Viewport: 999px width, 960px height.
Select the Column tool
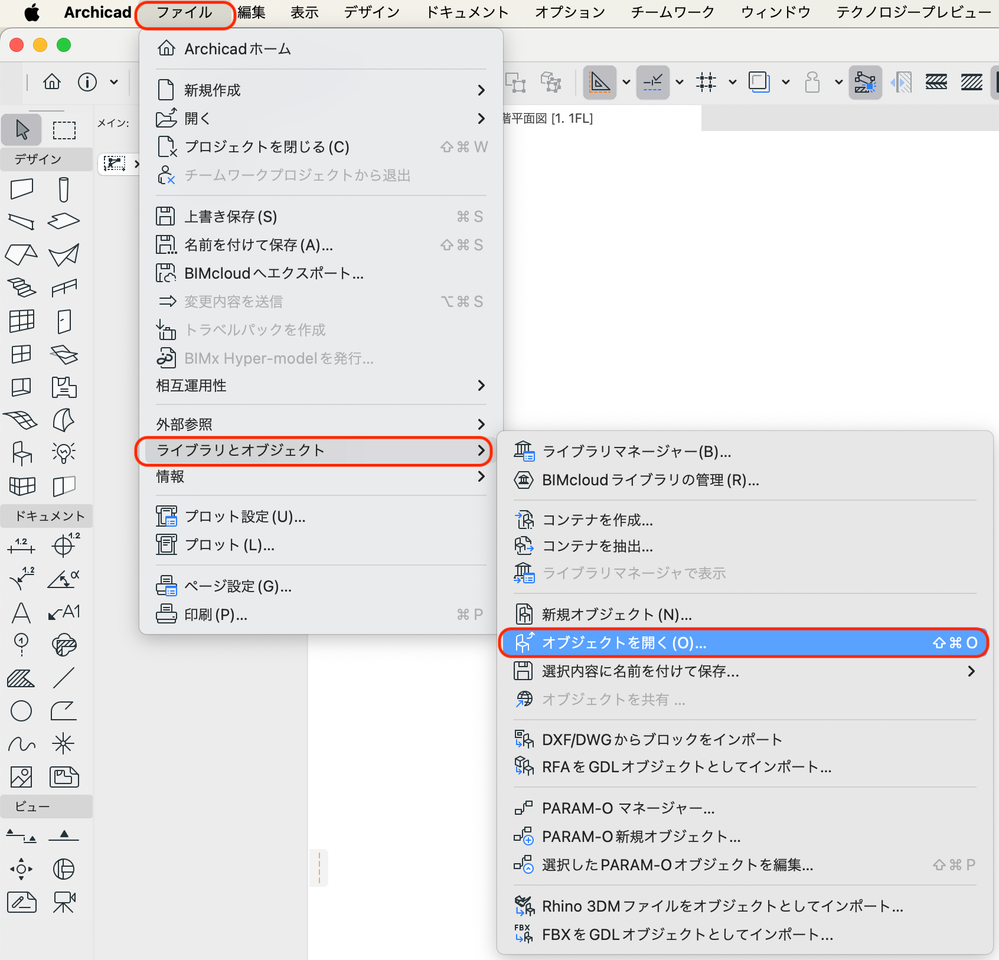(64, 189)
